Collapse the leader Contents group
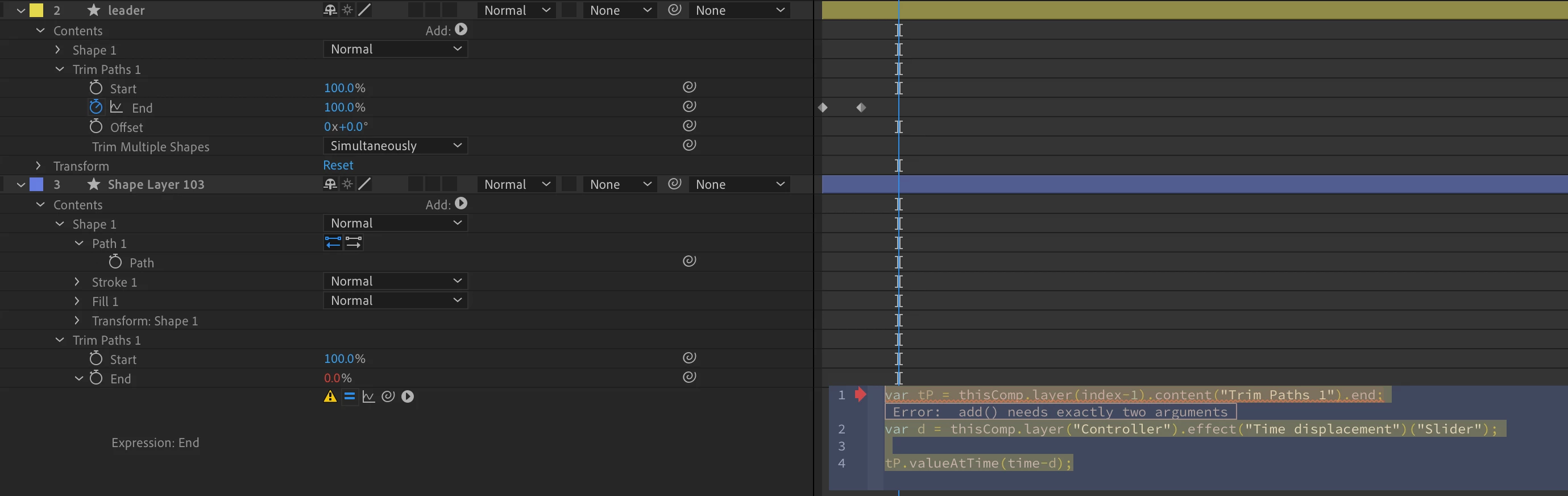 (x=40, y=30)
